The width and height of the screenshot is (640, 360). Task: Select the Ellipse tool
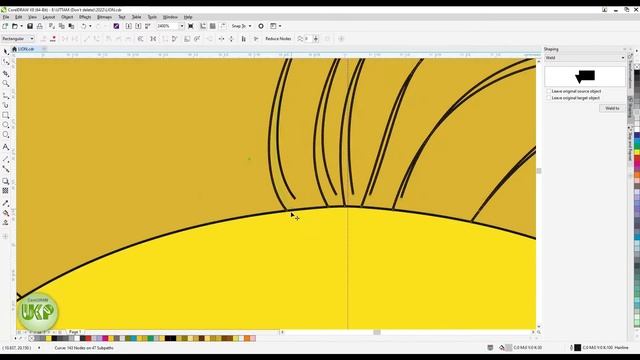[x=6, y=125]
